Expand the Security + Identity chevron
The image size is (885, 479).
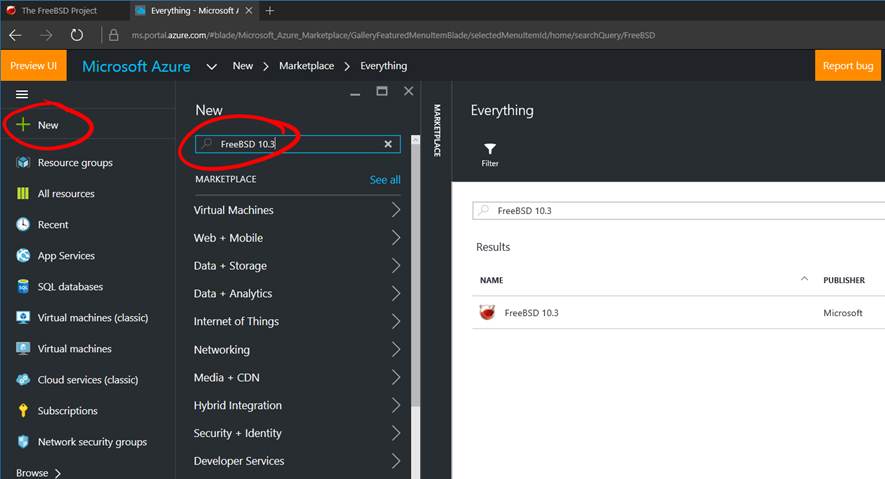tap(396, 433)
